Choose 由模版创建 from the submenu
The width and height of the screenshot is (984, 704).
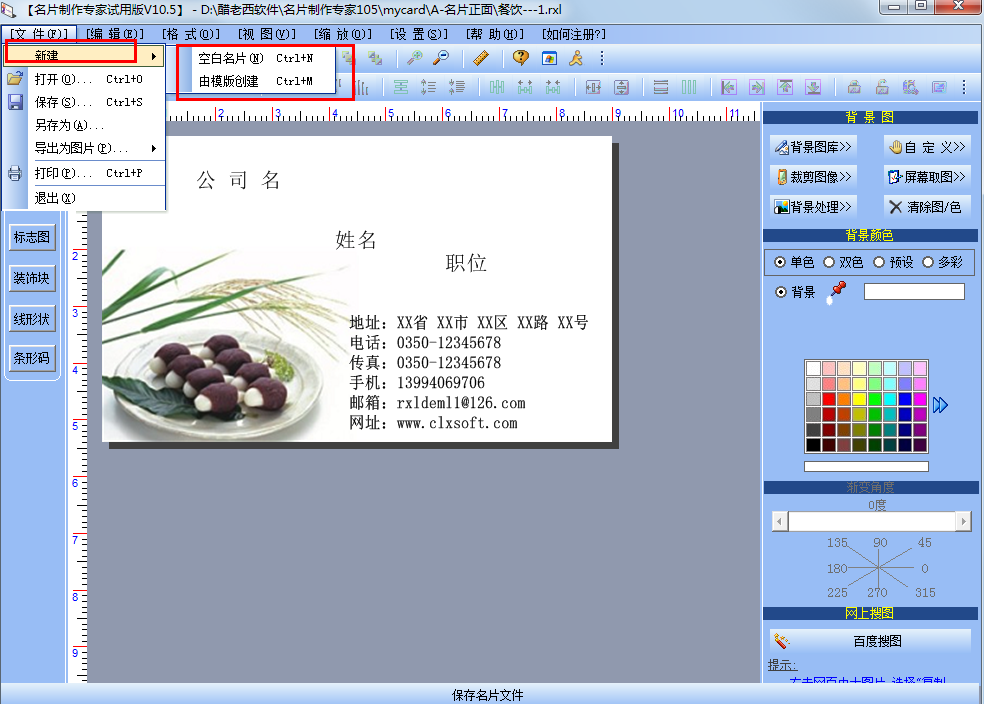[x=255, y=81]
